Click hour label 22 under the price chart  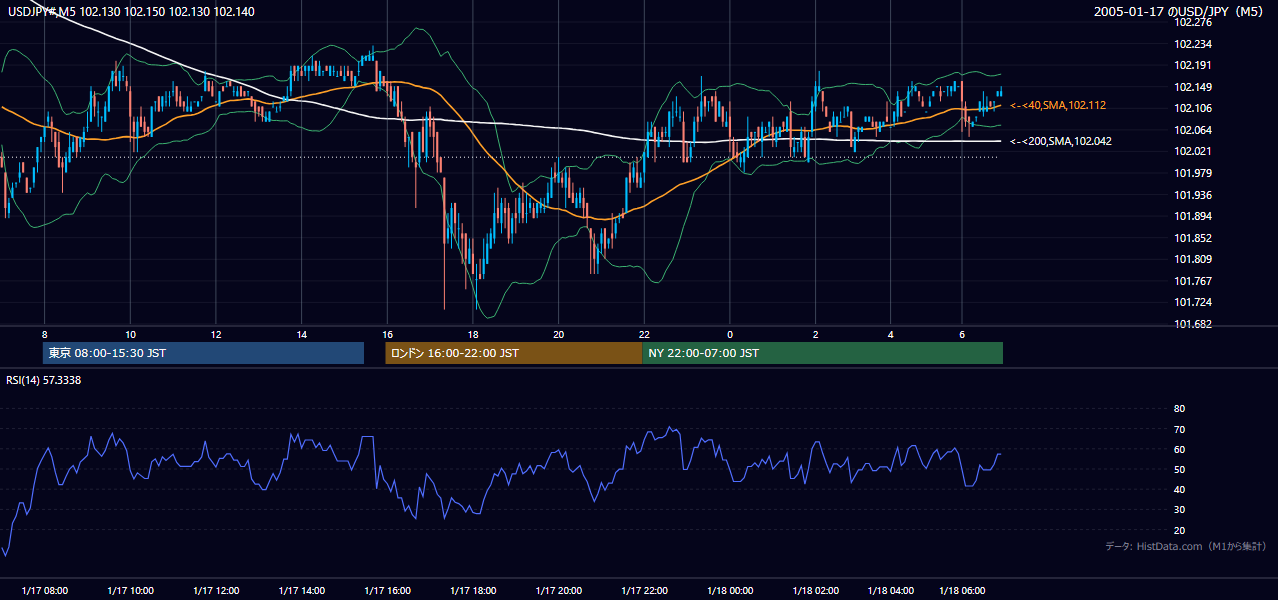(645, 334)
